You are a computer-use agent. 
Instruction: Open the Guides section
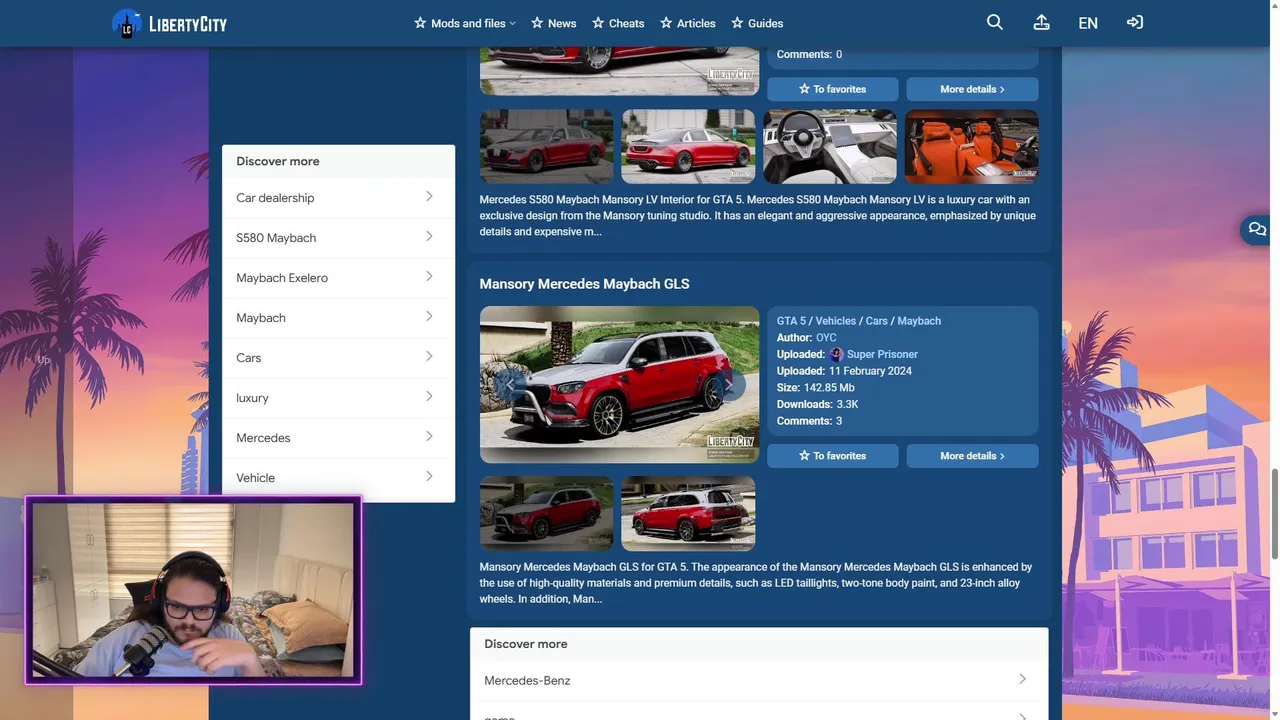click(757, 23)
